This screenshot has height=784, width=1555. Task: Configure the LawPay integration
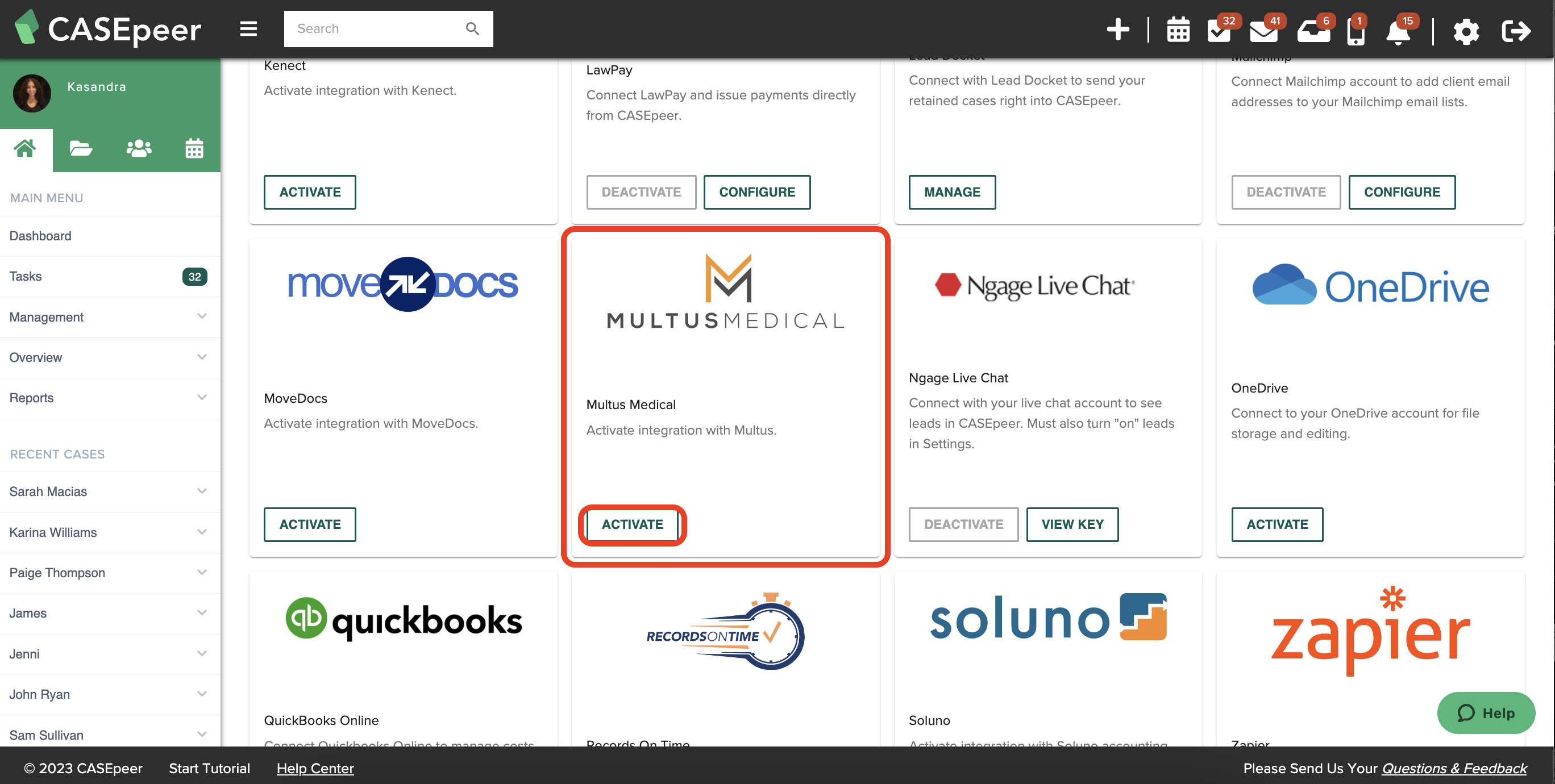(757, 193)
